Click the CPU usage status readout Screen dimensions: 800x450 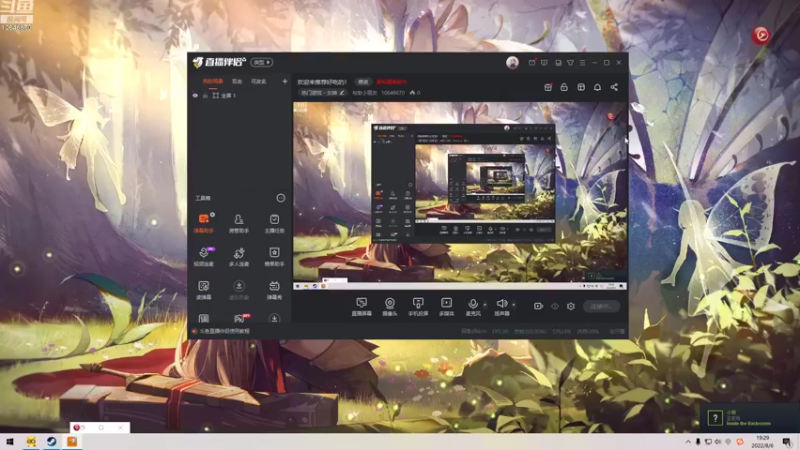pyautogui.click(x=561, y=332)
